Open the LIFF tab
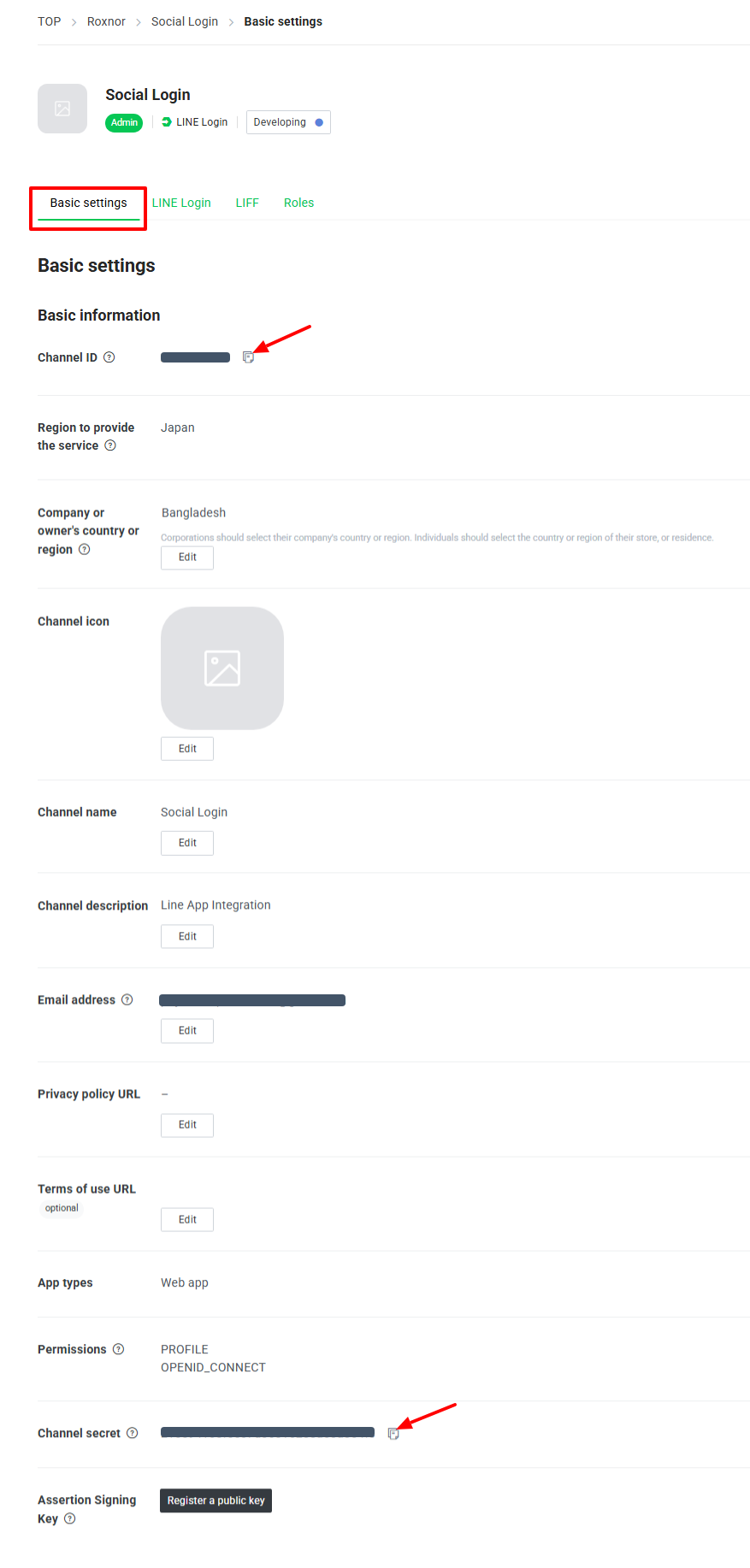Viewport: 750px width, 1568px height. point(247,203)
